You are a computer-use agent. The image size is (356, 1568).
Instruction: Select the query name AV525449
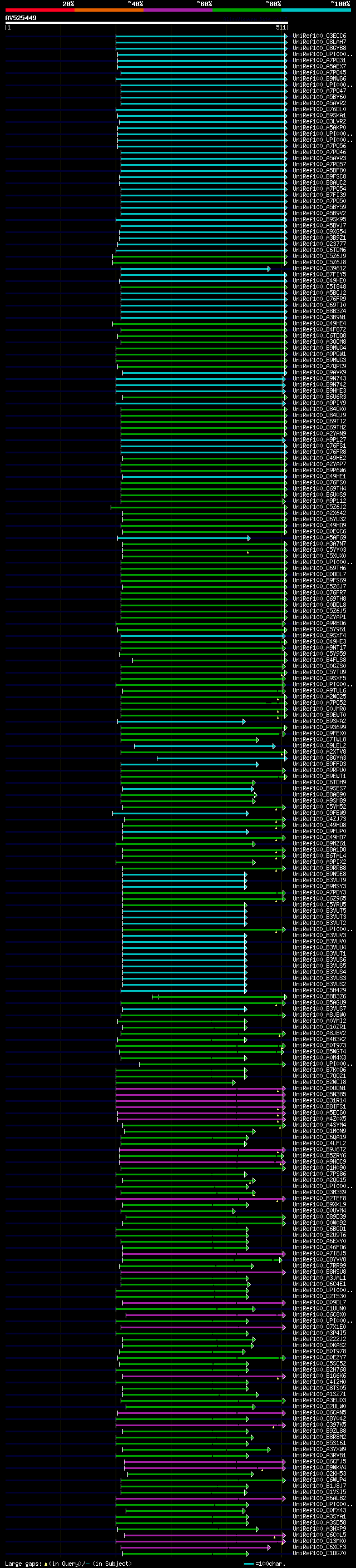[21, 18]
